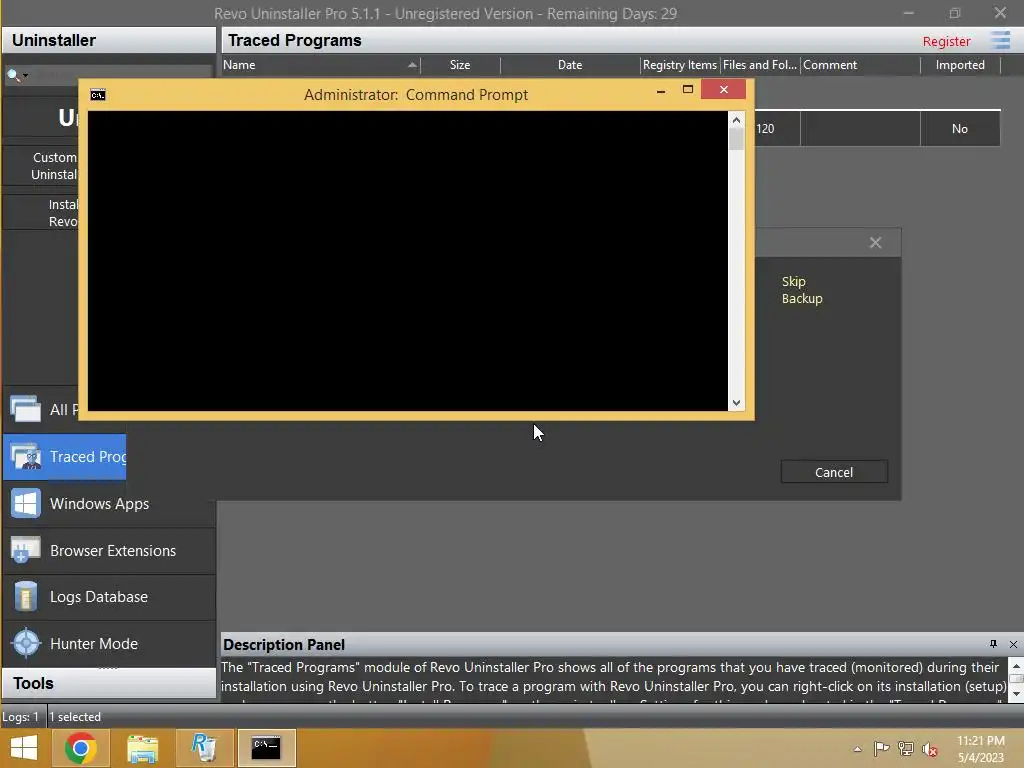
Task: Click Command Prompt scrollbar up arrow
Action: tap(736, 120)
